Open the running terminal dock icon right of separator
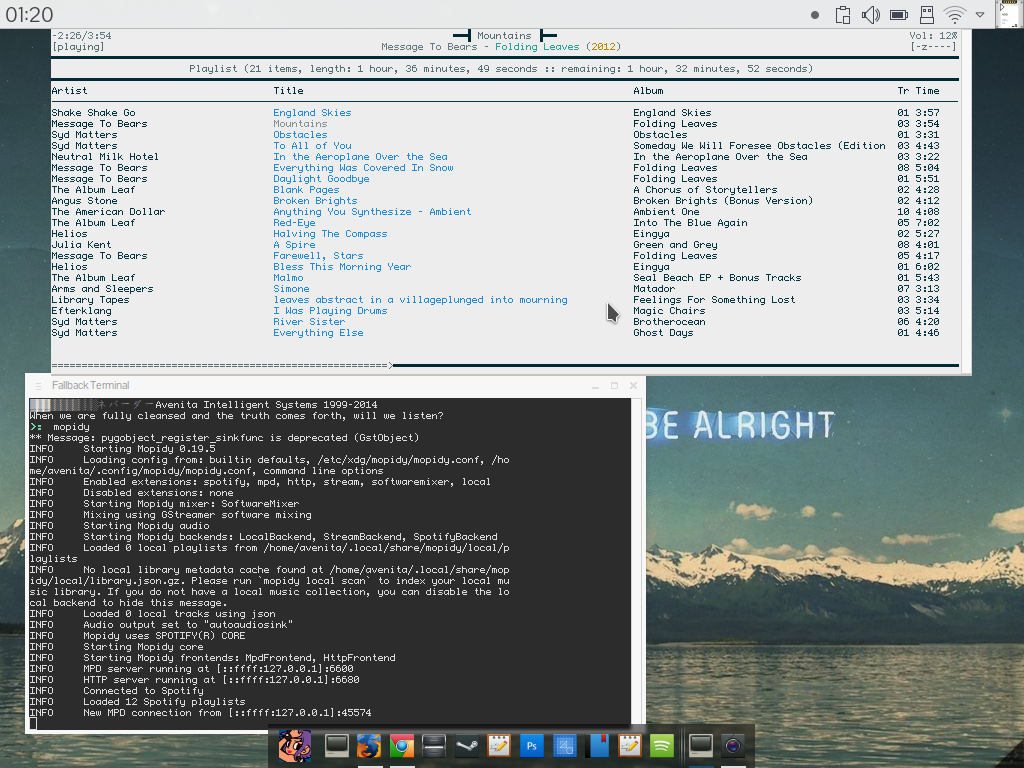The height and width of the screenshot is (768, 1024). 701,746
